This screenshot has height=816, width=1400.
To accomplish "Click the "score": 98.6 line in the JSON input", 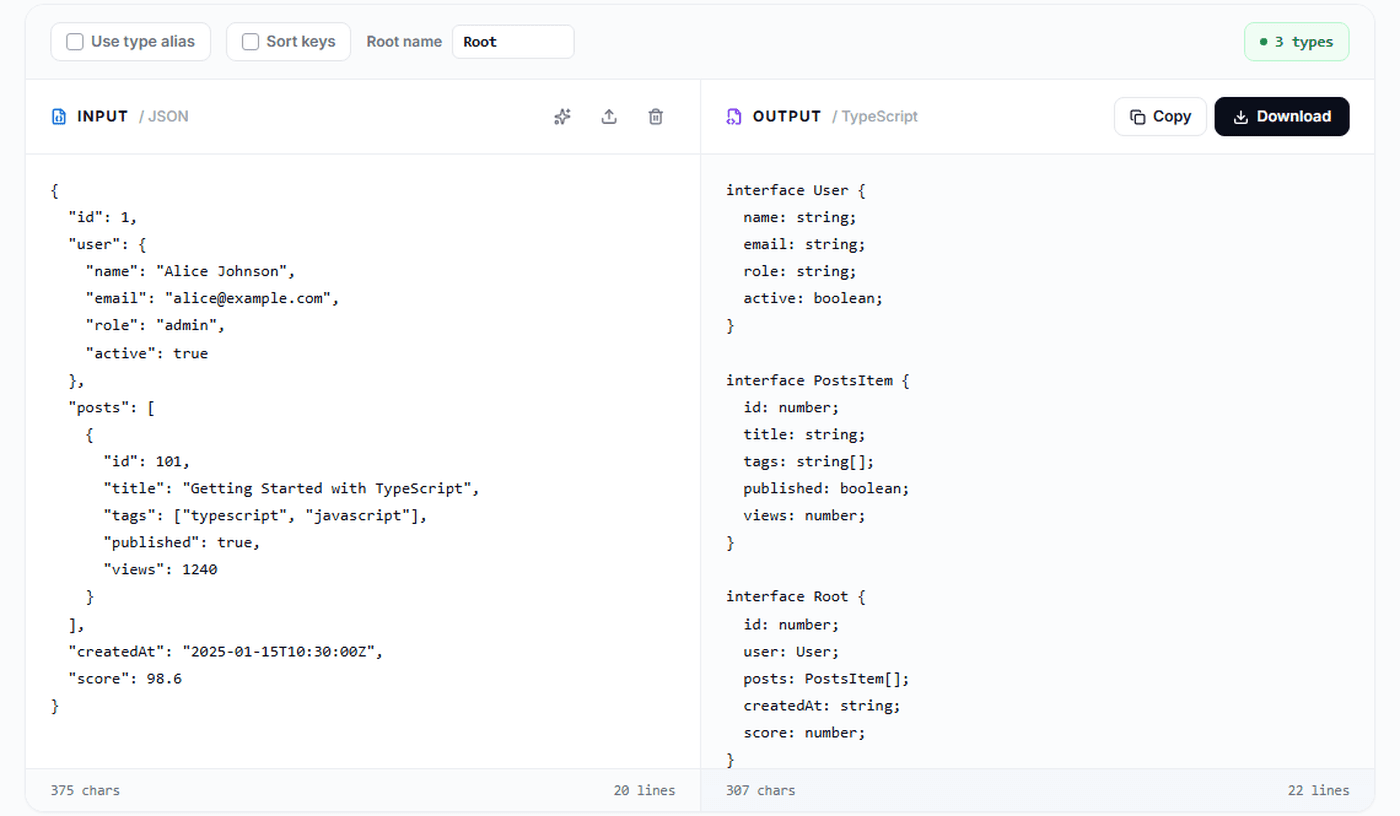I will pyautogui.click(x=125, y=678).
